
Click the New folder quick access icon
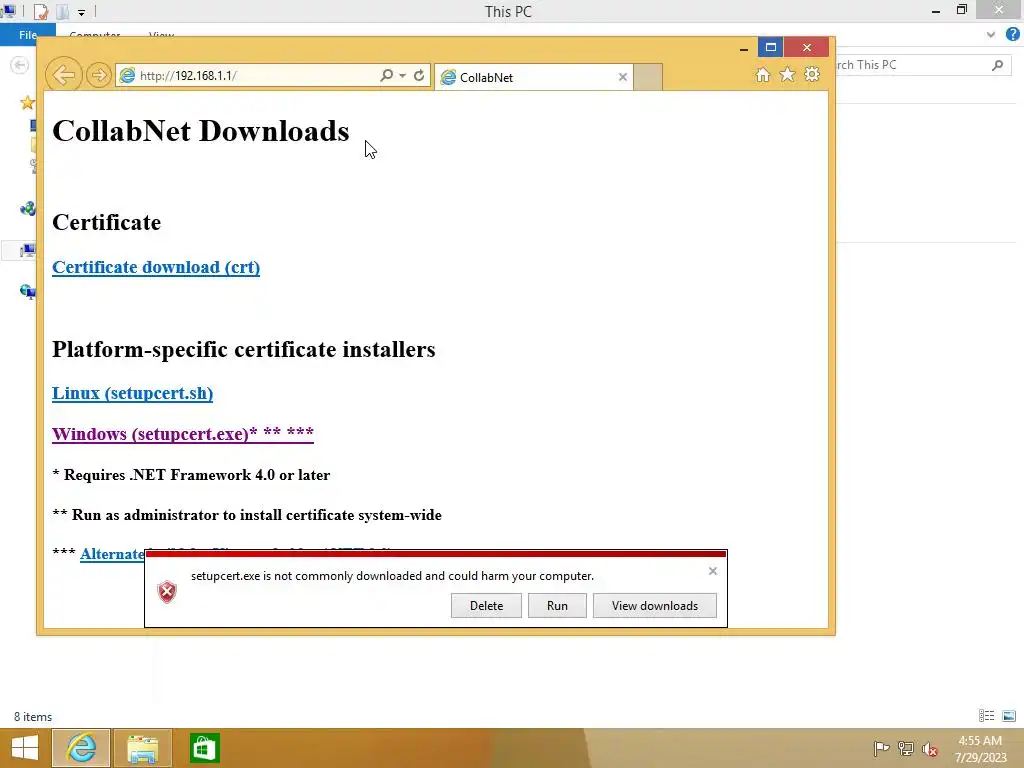click(63, 11)
